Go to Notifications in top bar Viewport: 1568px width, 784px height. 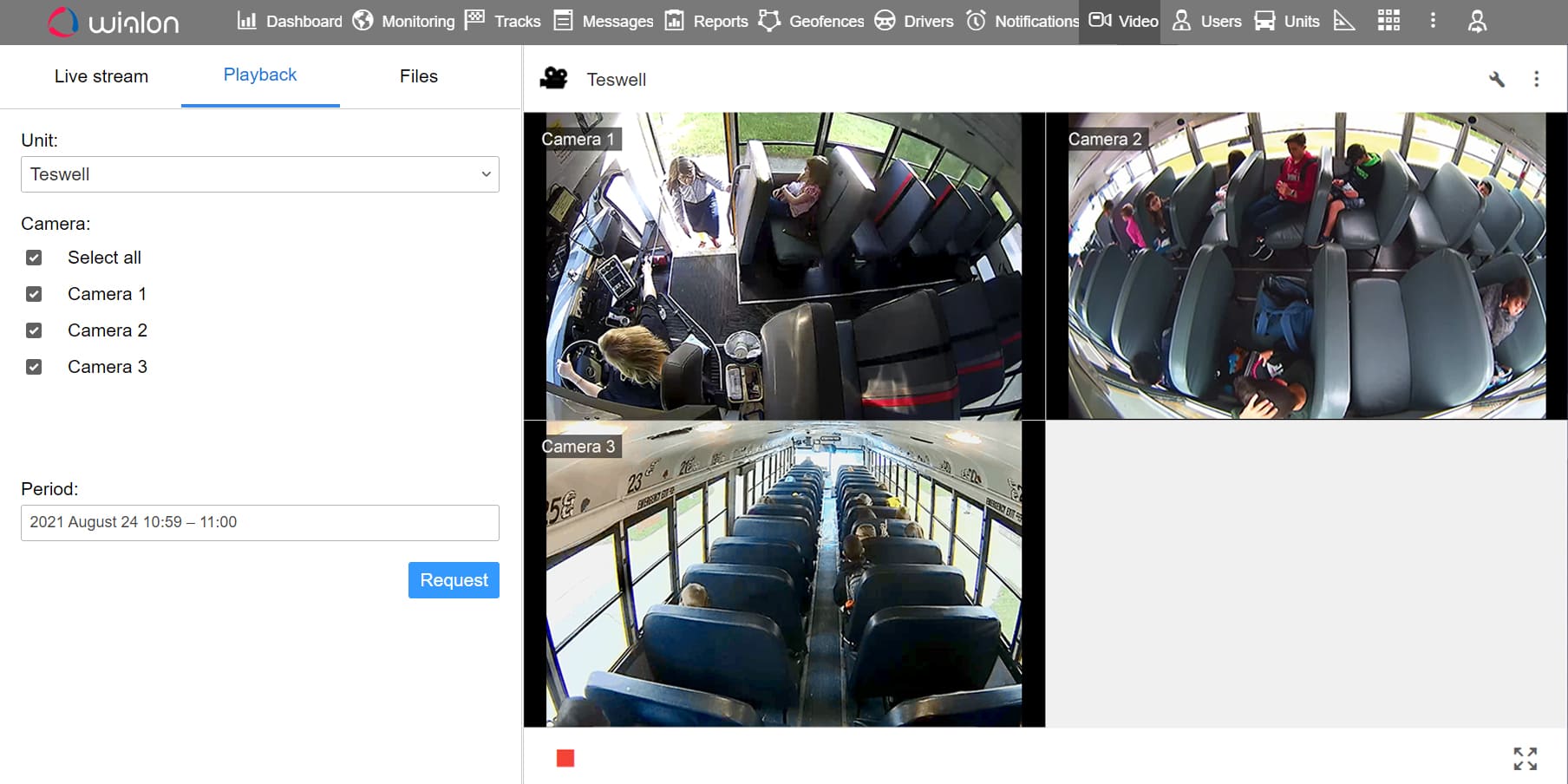[1023, 22]
